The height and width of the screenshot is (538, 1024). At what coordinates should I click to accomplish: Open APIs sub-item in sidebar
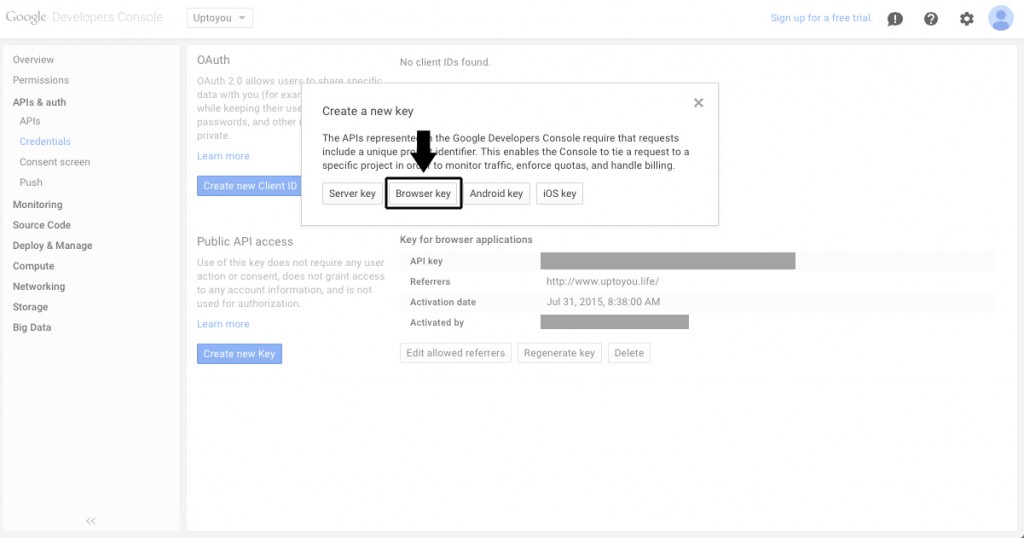click(x=30, y=121)
